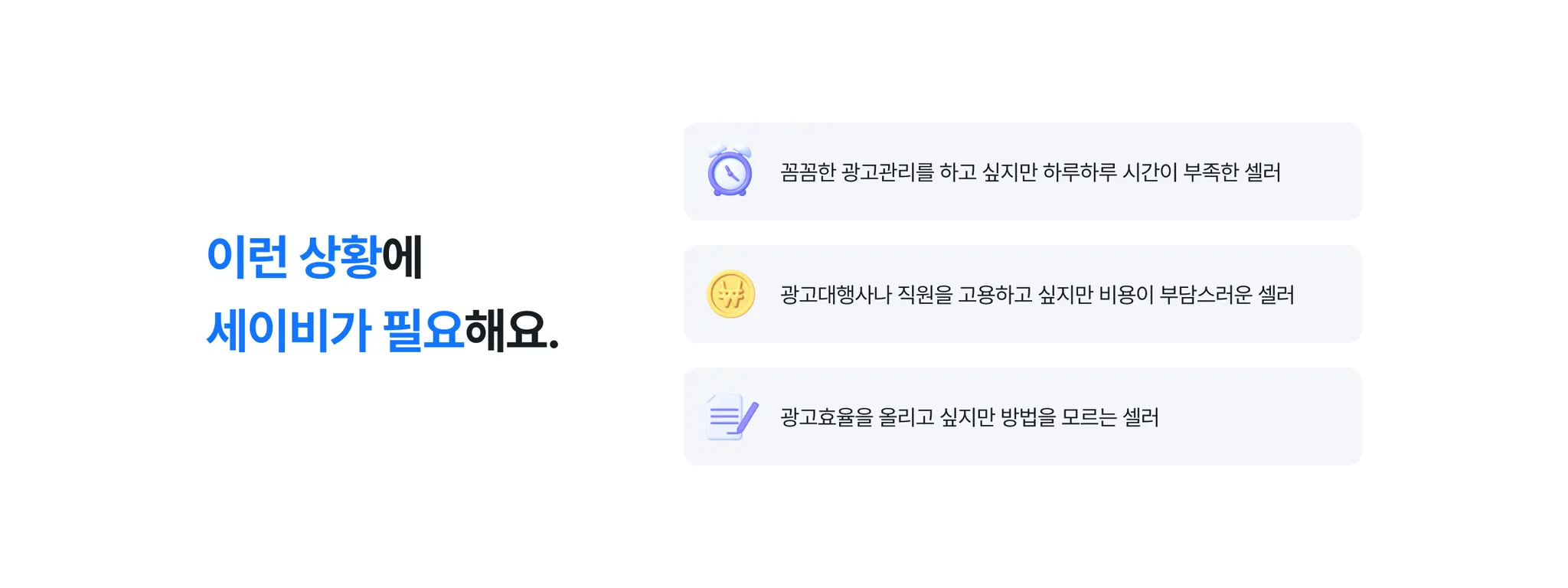This screenshot has width=1568, height=588.
Task: Click the purple alarm clock icon
Action: (x=730, y=171)
